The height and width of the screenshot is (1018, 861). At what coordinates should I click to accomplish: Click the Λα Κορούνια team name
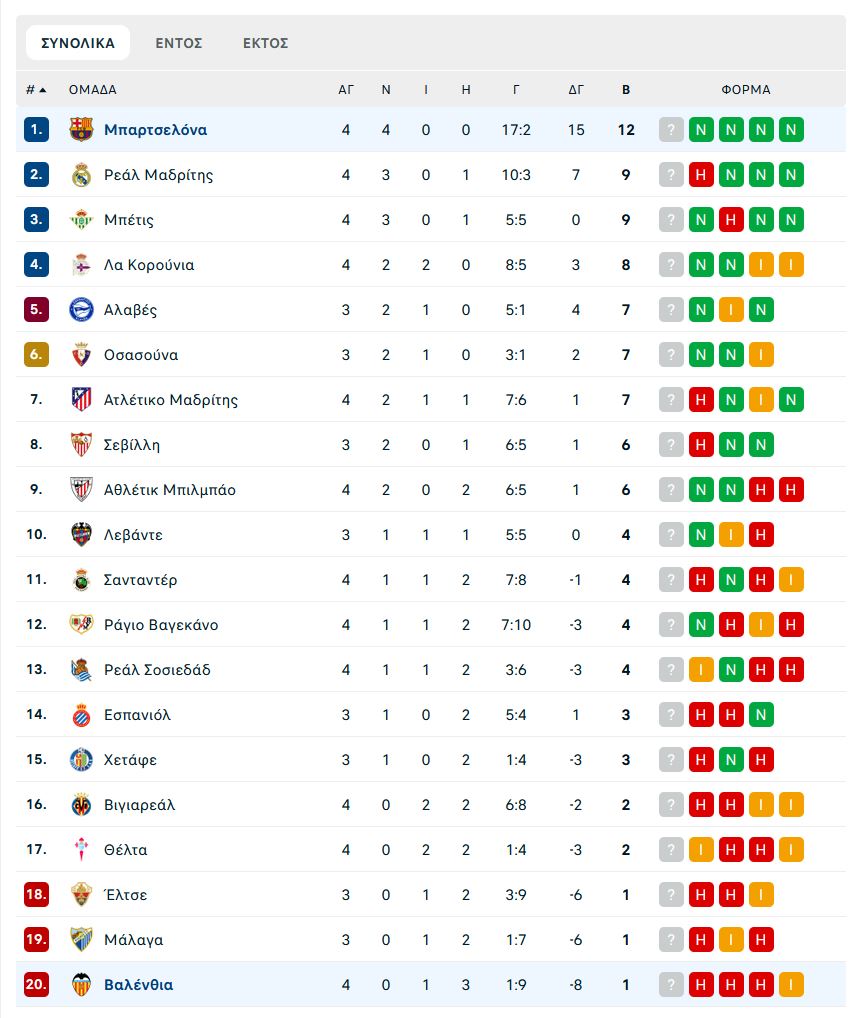pos(149,264)
